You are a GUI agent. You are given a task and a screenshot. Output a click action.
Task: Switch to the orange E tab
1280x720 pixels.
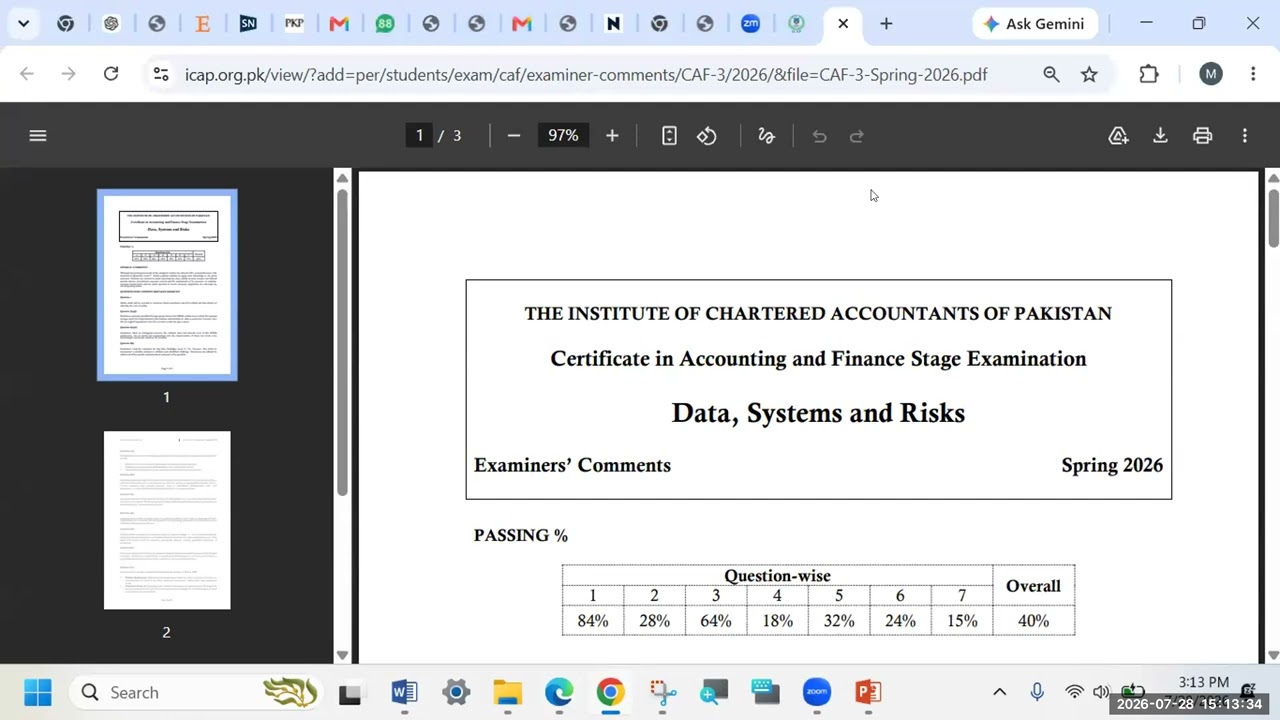click(x=202, y=24)
